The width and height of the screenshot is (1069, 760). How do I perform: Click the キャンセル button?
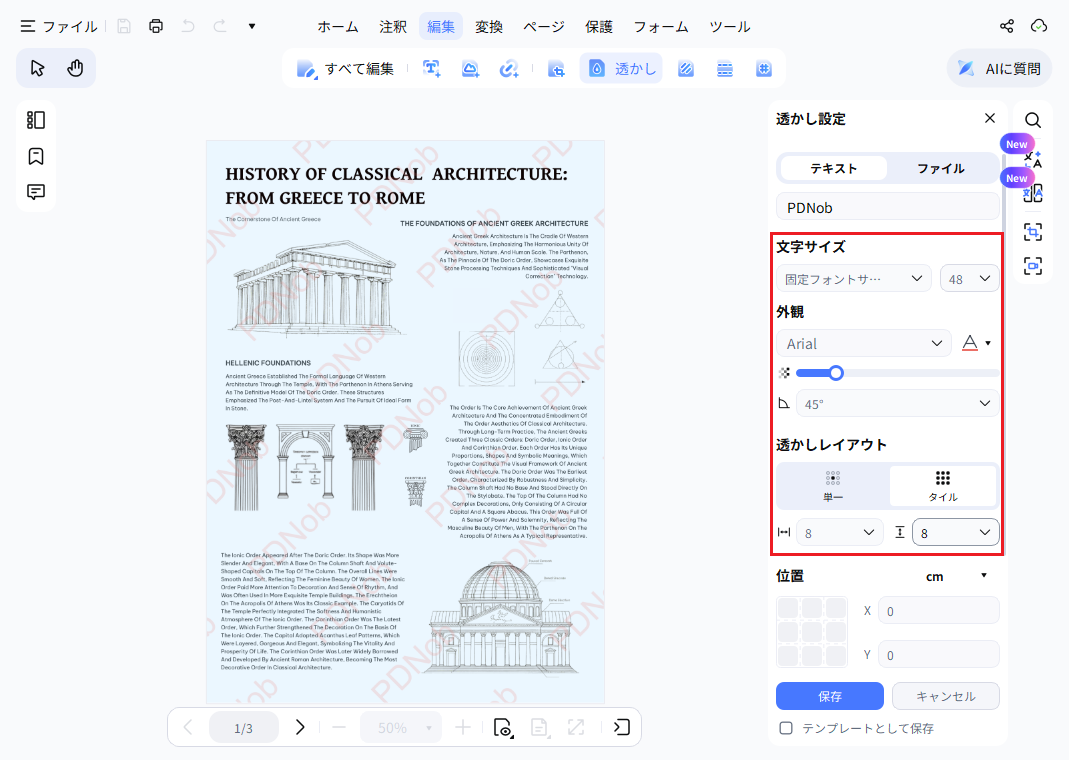point(946,696)
